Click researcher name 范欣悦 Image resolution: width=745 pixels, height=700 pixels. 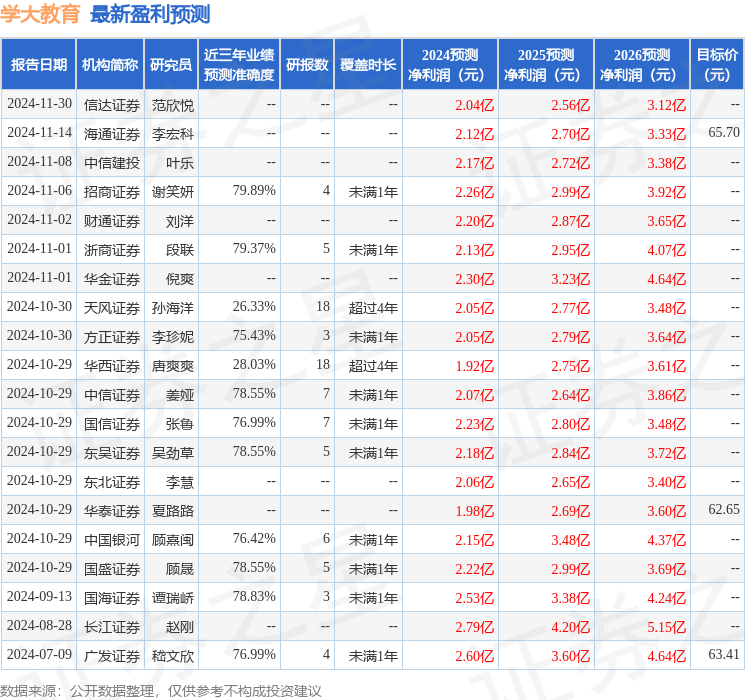point(173,105)
